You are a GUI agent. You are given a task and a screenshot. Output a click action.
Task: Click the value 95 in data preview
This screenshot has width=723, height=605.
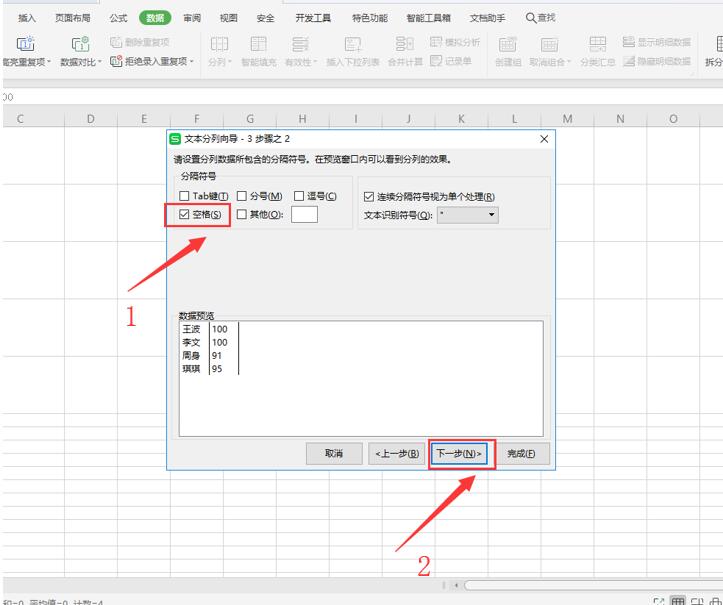coord(217,369)
